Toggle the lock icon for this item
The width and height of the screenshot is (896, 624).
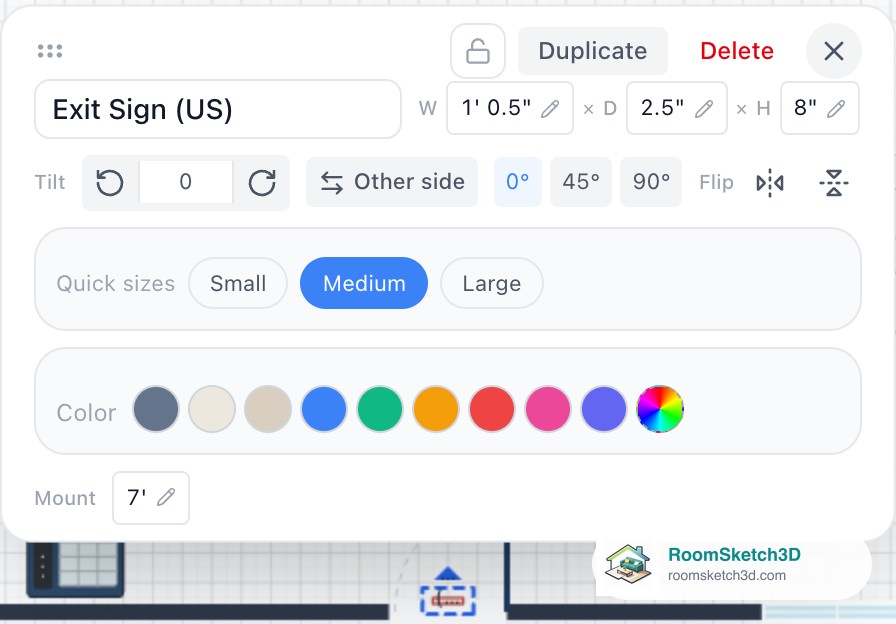click(478, 51)
